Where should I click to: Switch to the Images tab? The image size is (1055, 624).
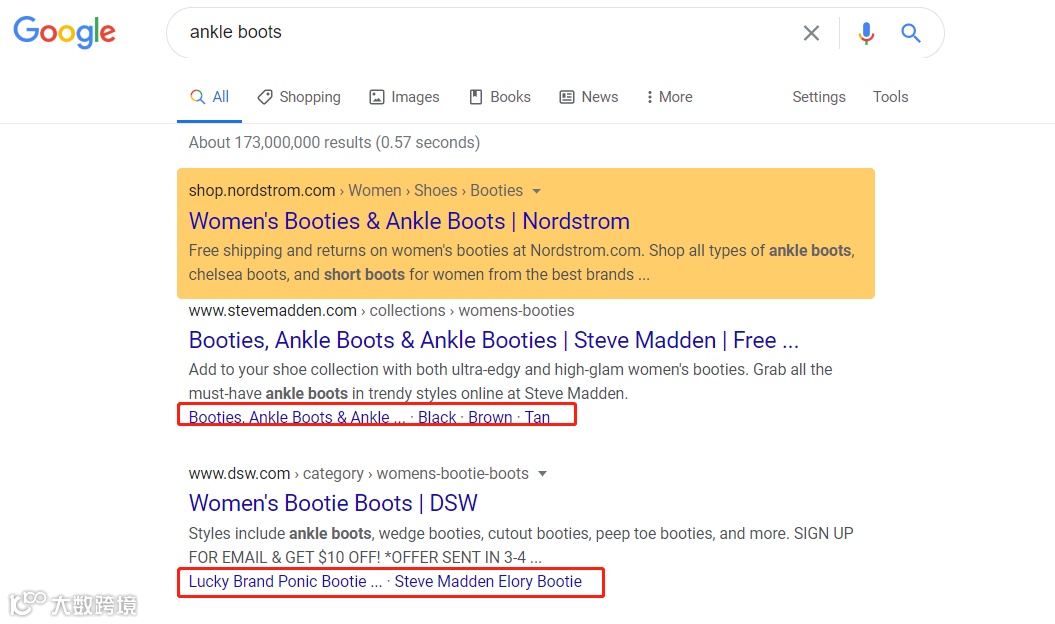pos(404,97)
